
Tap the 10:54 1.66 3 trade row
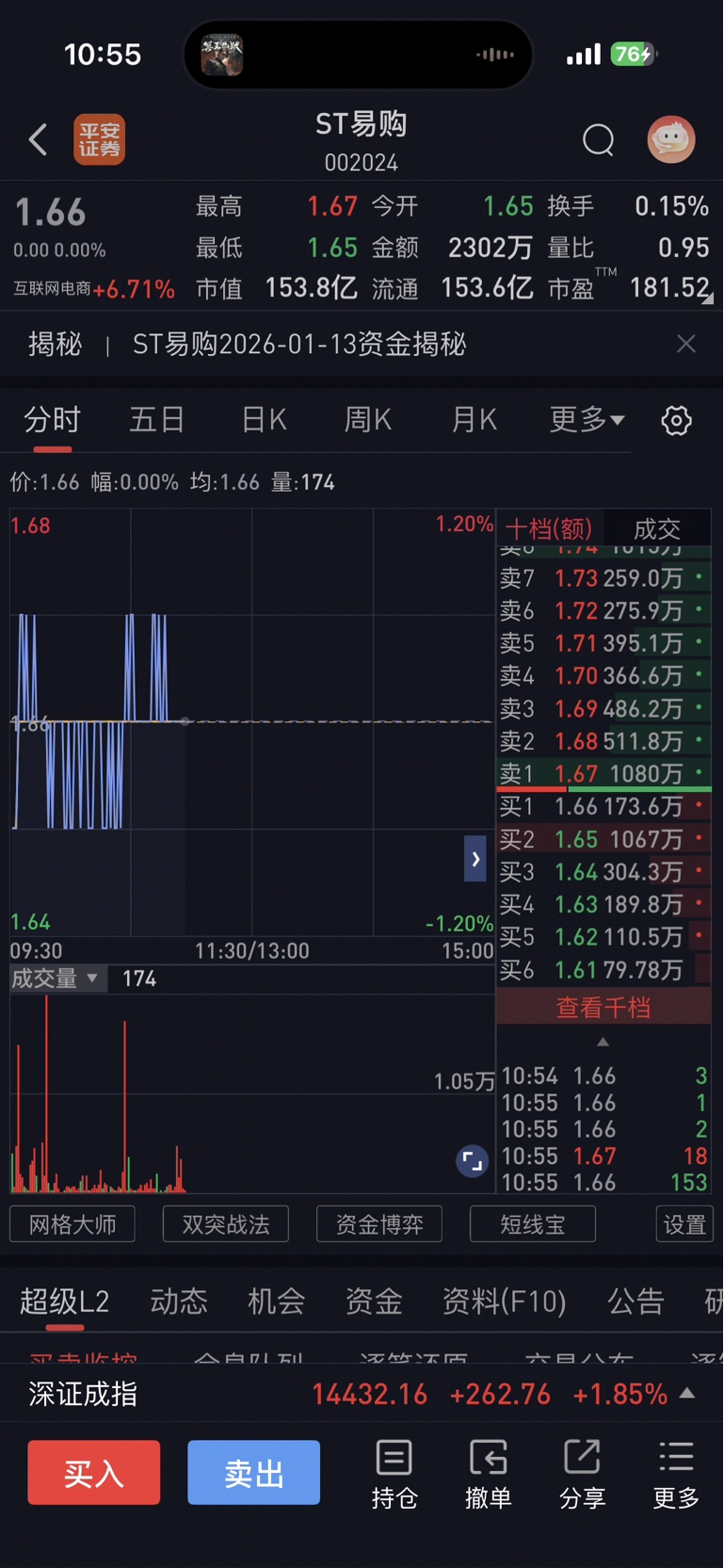(x=603, y=1075)
